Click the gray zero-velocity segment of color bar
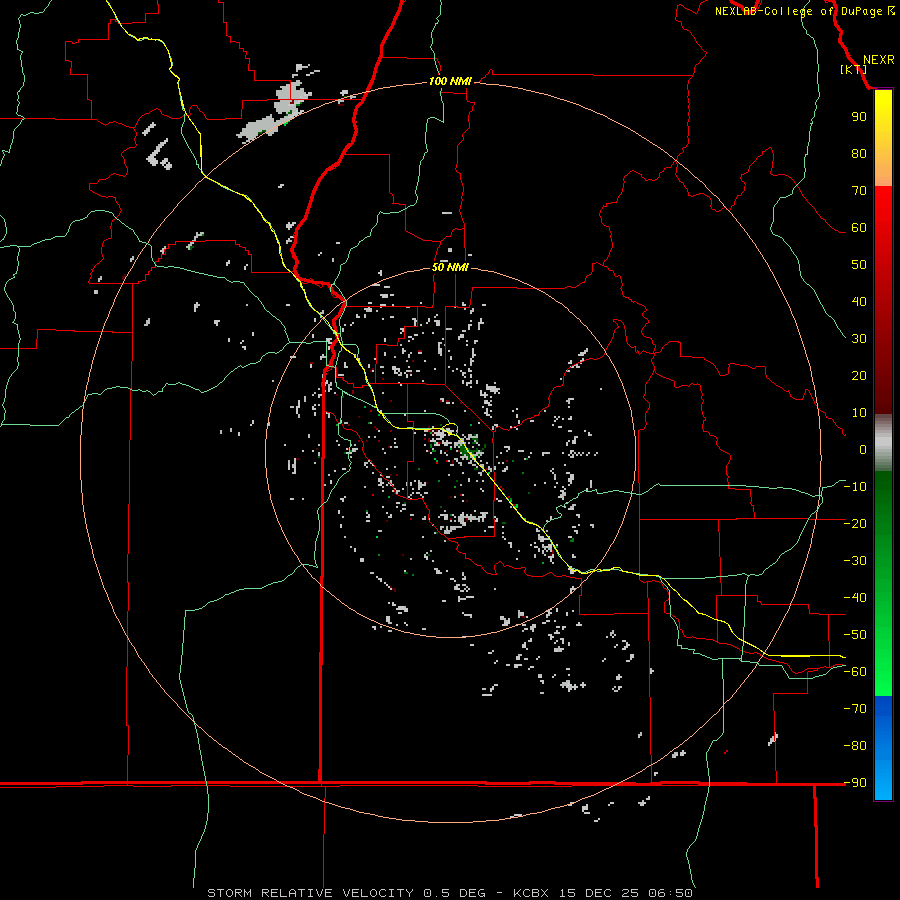900x900 pixels. (x=883, y=443)
